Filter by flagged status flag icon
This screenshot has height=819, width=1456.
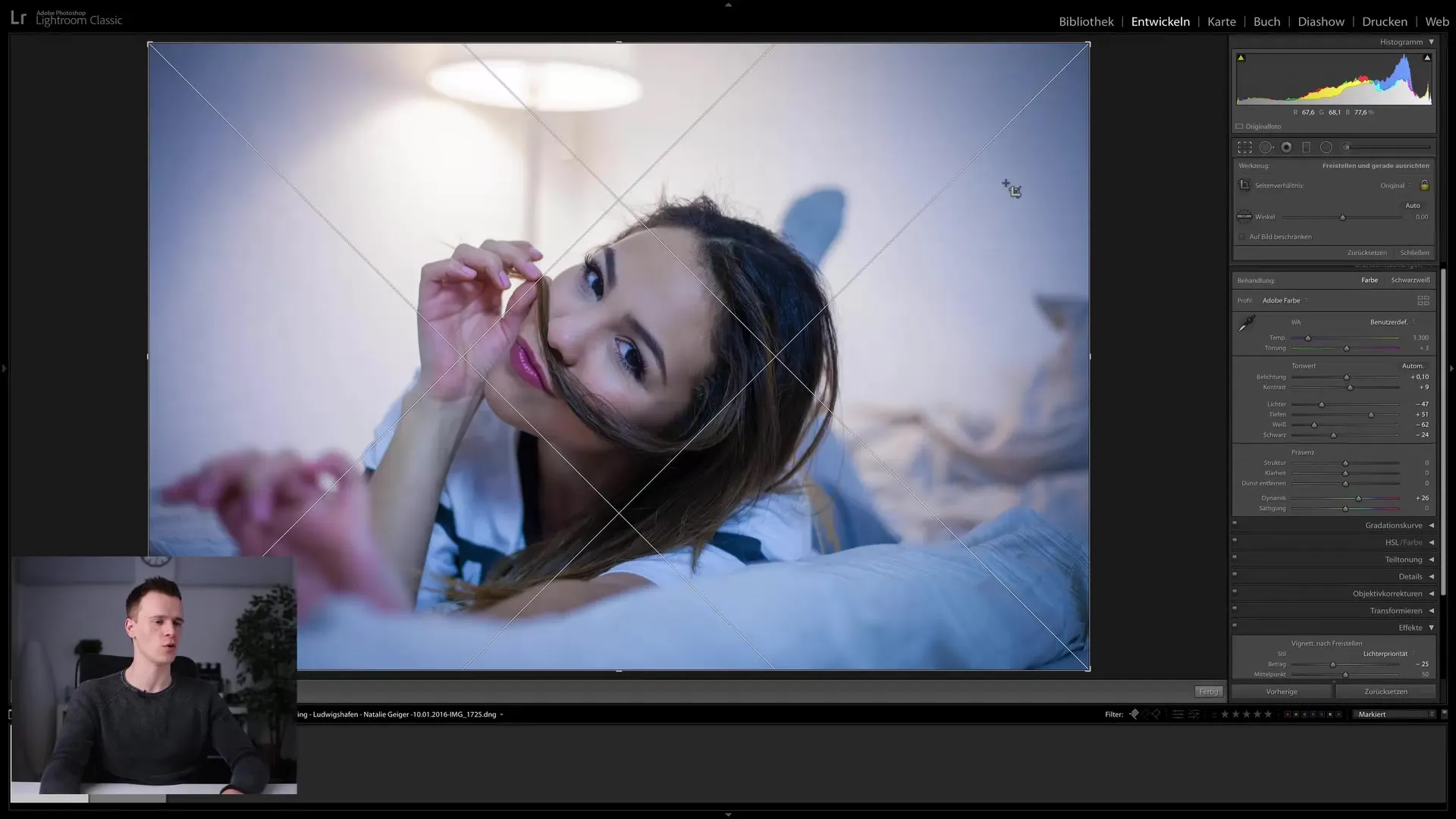point(1134,714)
